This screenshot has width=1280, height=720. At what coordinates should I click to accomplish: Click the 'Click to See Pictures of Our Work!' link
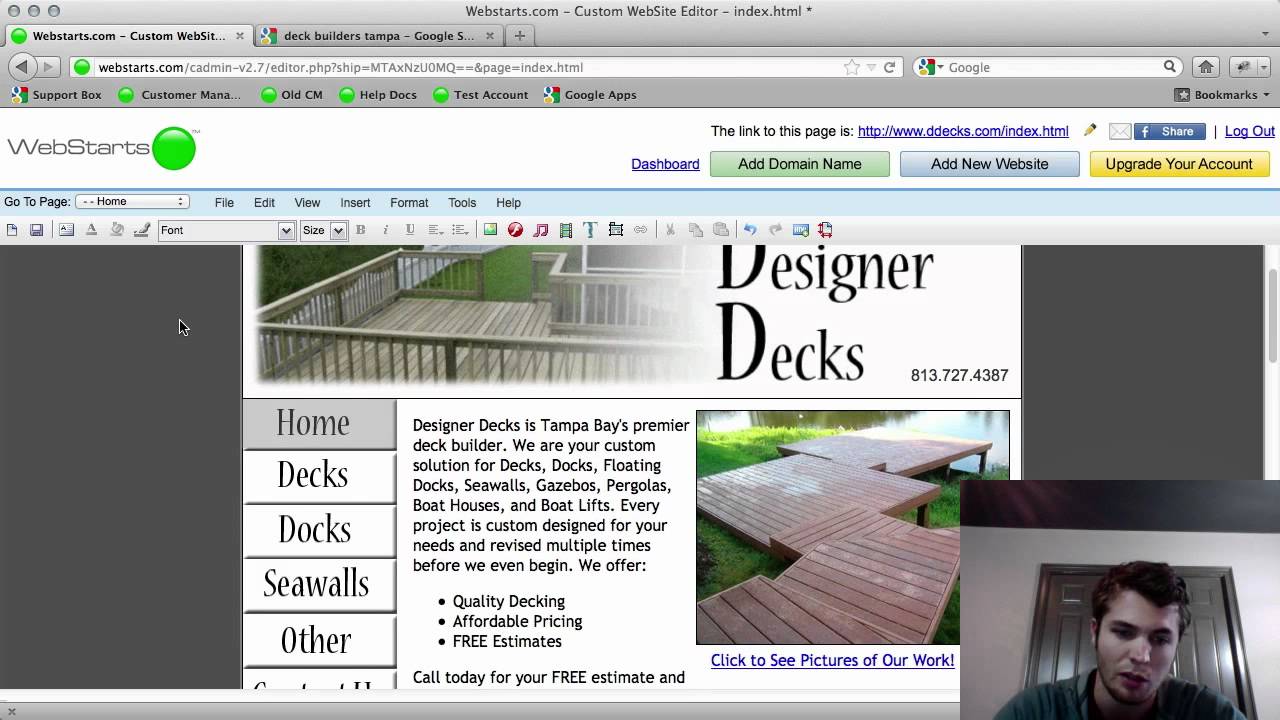pyautogui.click(x=832, y=660)
